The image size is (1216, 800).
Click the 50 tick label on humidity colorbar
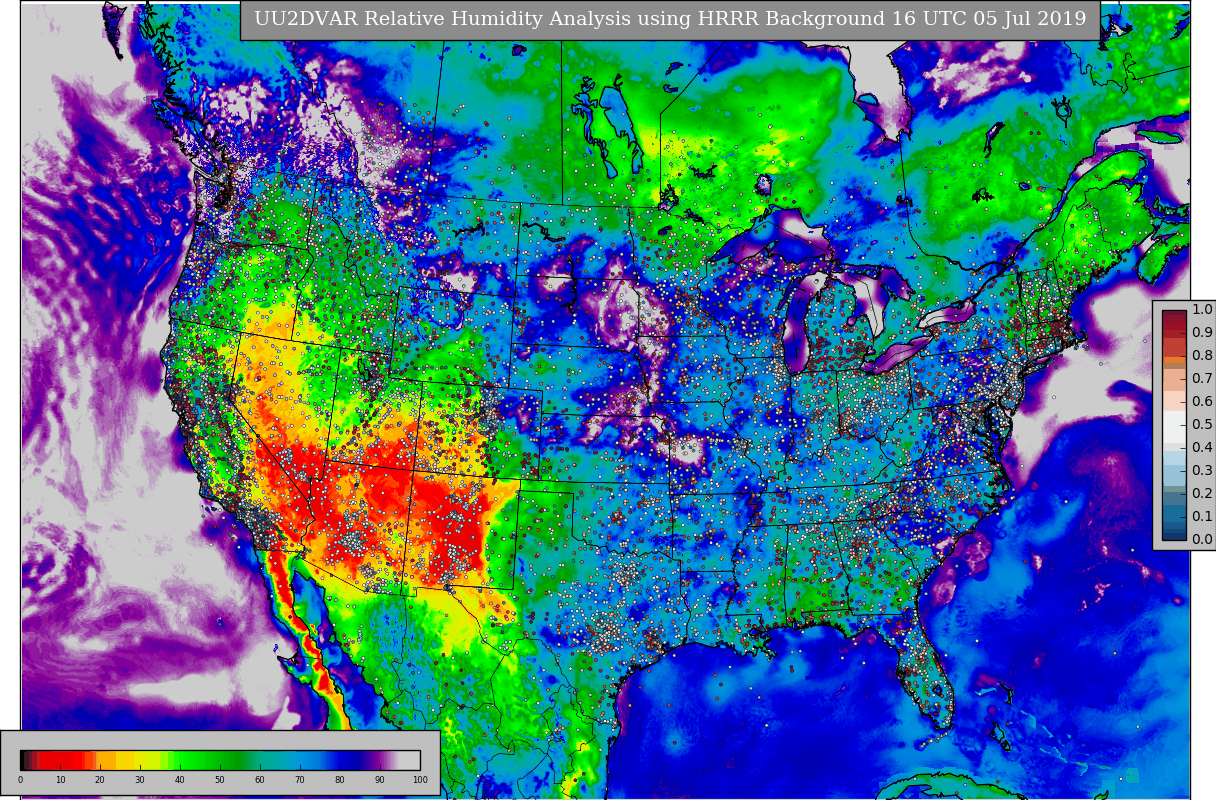220,780
